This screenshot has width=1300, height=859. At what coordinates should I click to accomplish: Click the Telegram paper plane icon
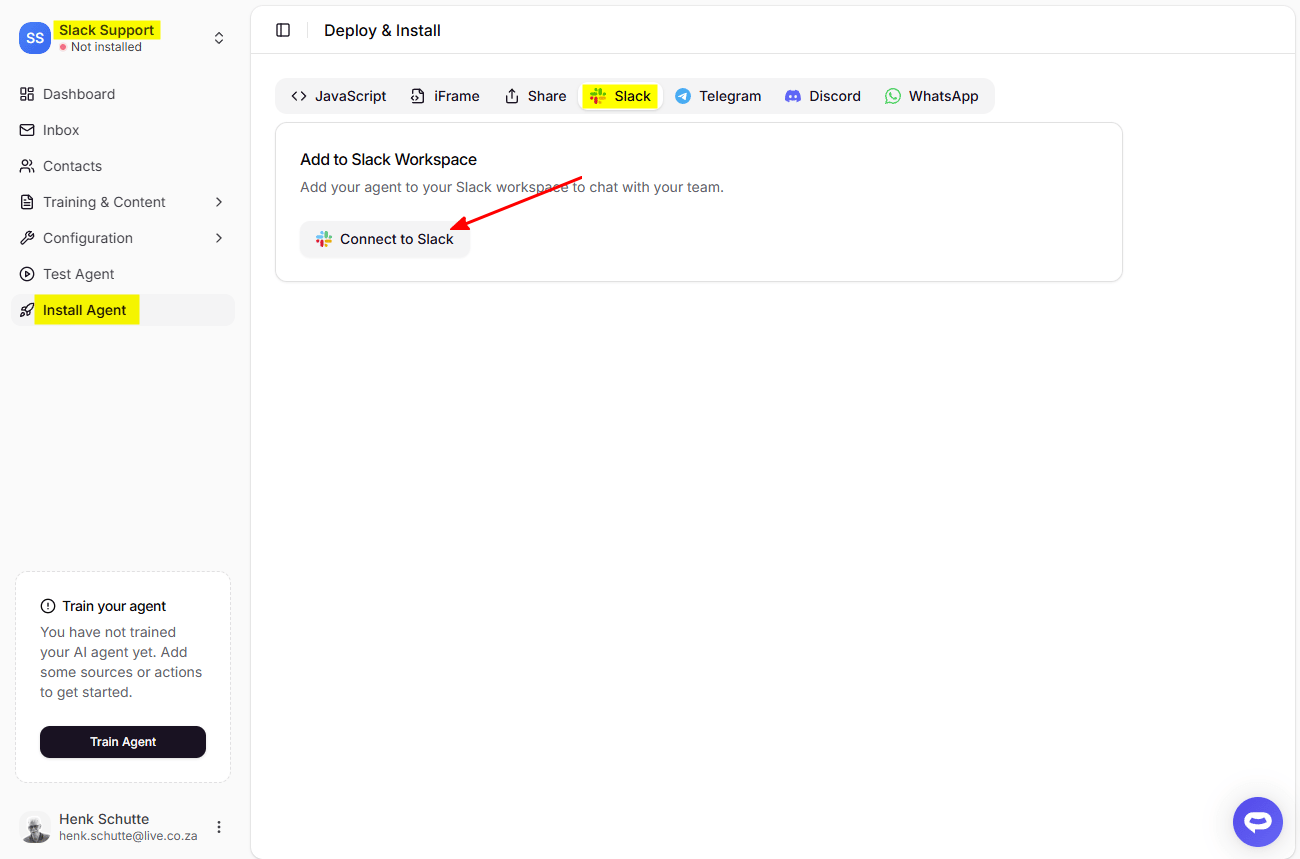click(x=683, y=96)
